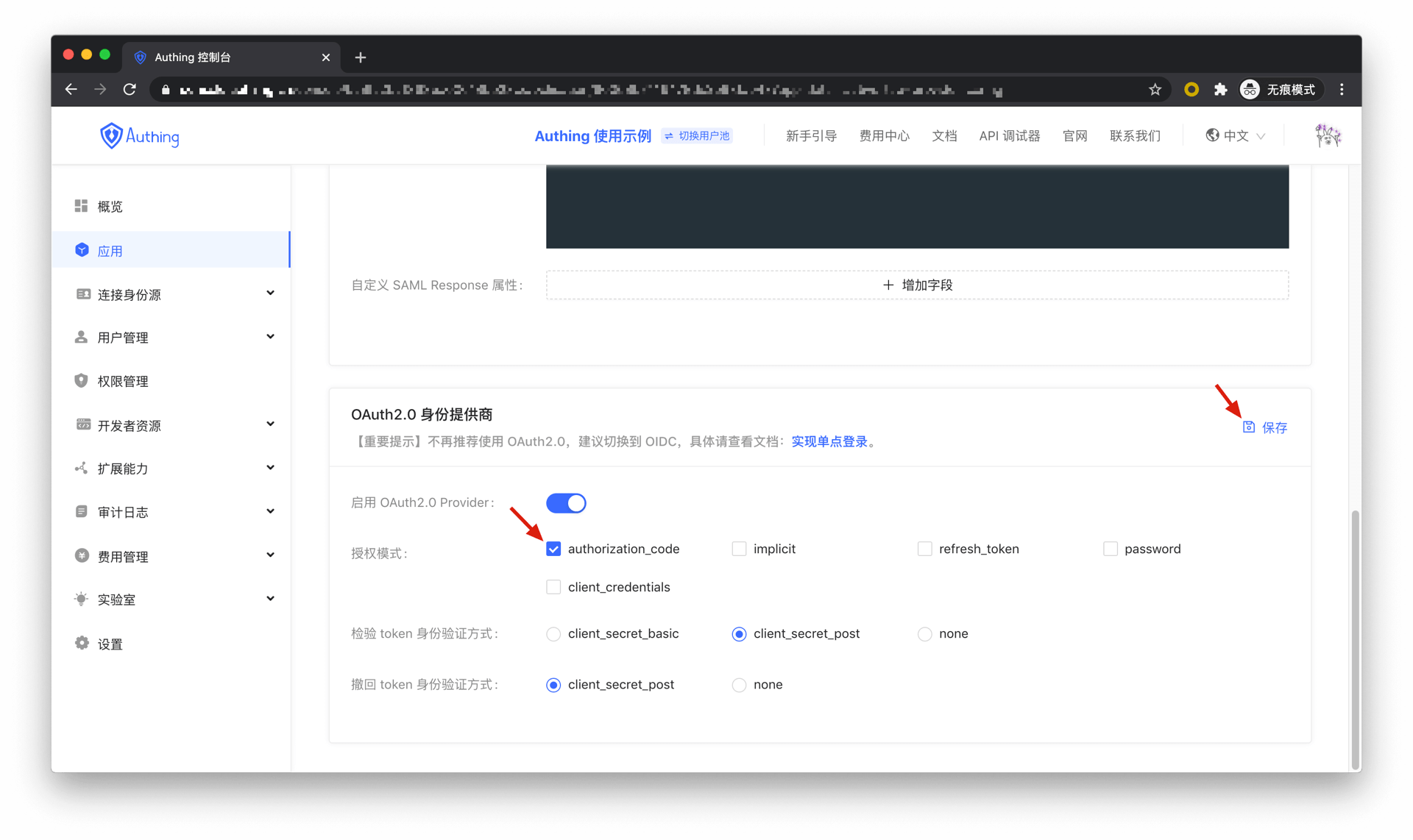Open the API 调试器 menu item
Viewport: 1413px width, 840px height.
tap(1009, 135)
